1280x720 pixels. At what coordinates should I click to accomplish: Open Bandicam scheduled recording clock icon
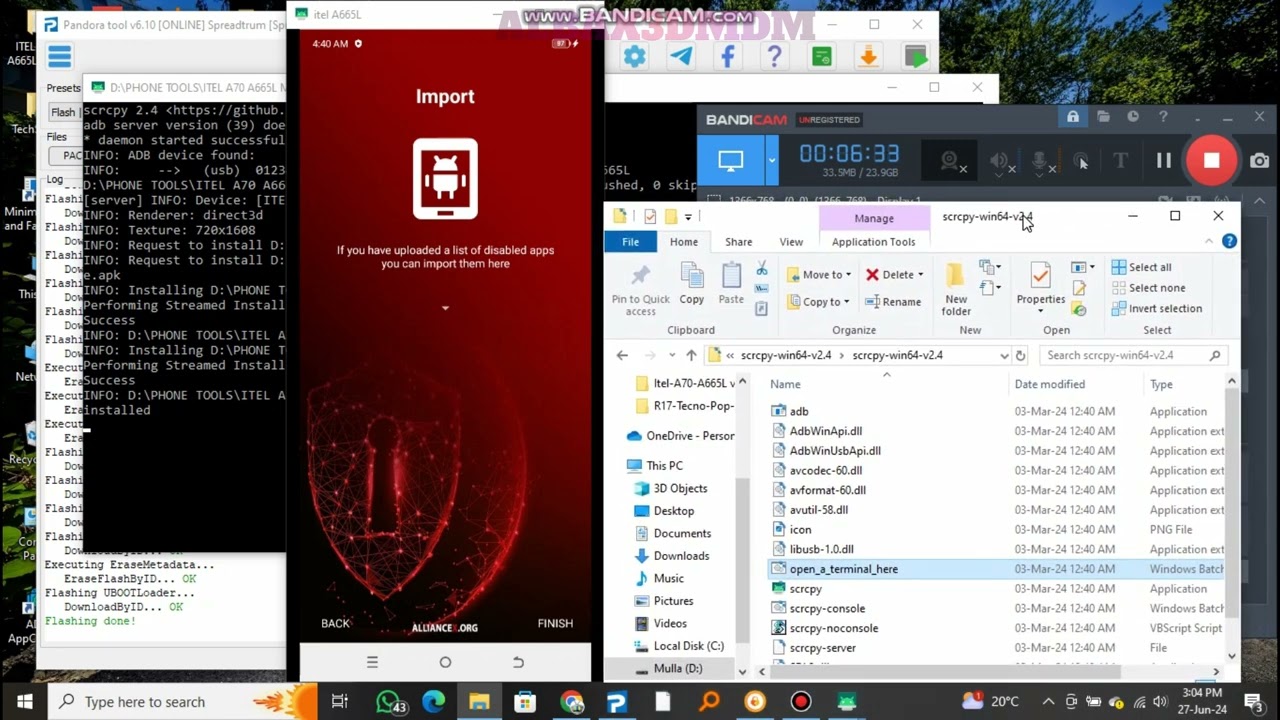point(1133,117)
